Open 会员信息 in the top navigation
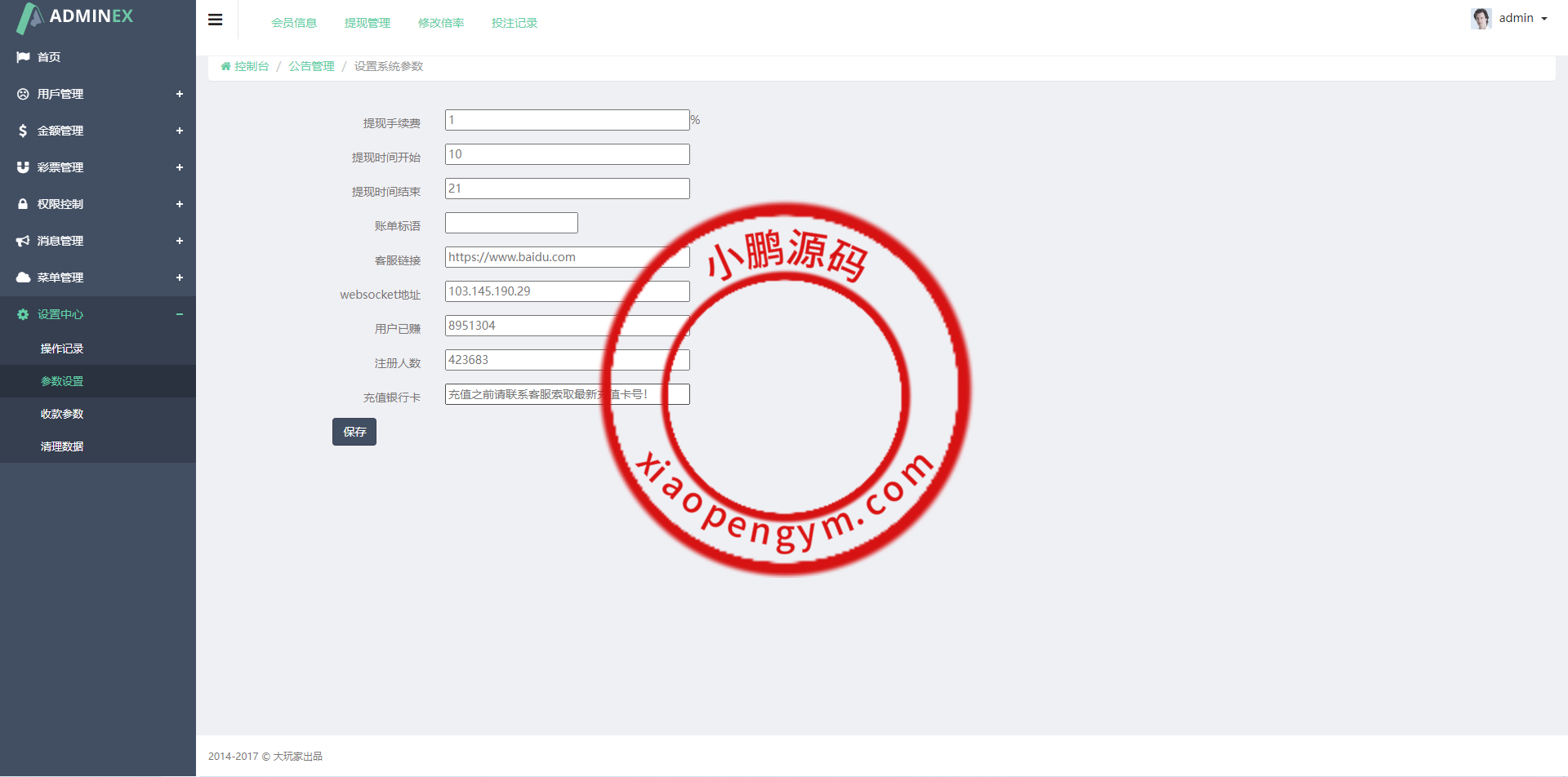The width and height of the screenshot is (1568, 777). coord(294,23)
